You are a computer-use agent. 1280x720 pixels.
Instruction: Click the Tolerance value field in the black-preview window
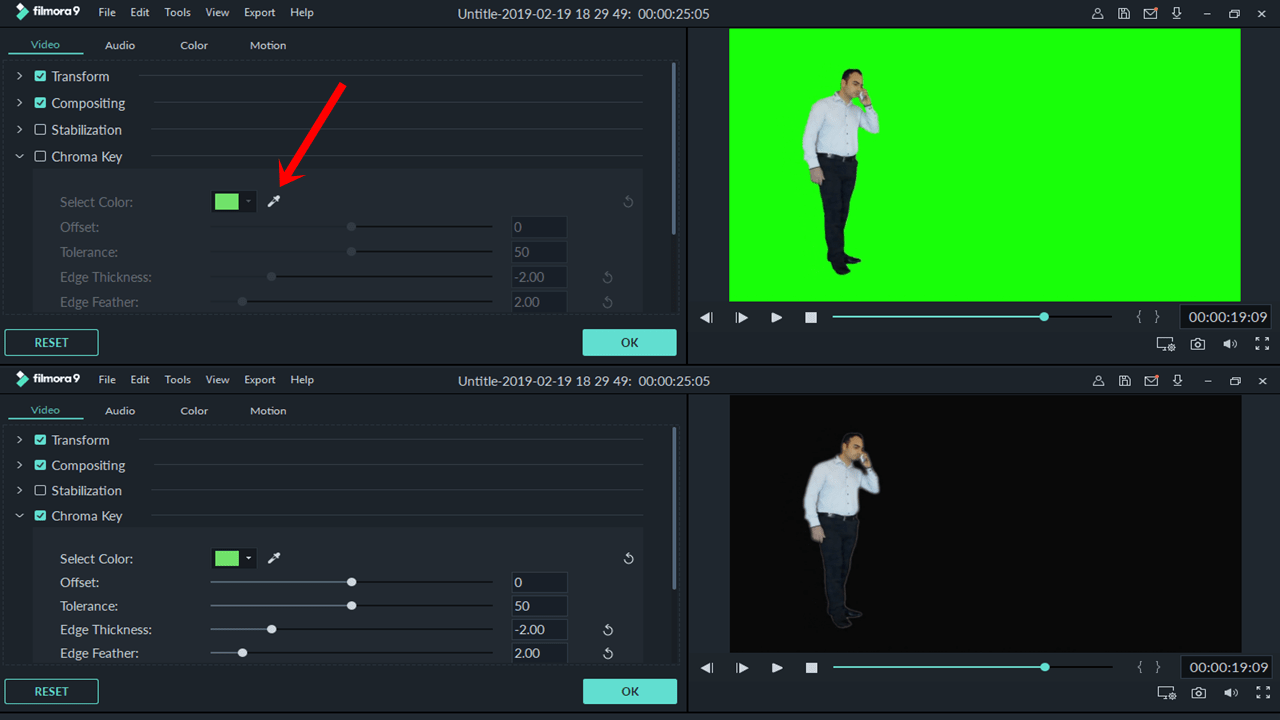[540, 606]
